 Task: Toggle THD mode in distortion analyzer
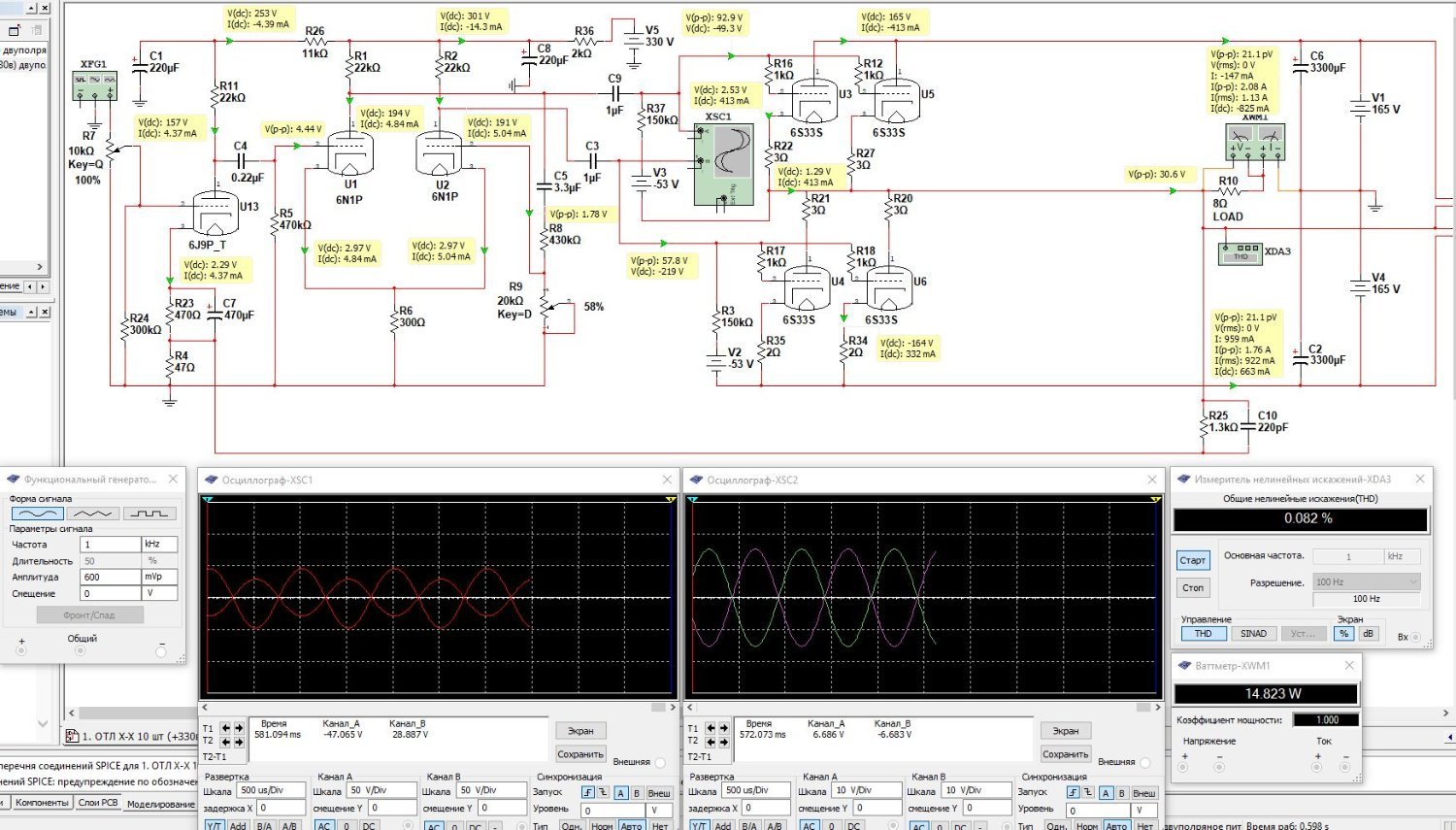[1203, 634]
